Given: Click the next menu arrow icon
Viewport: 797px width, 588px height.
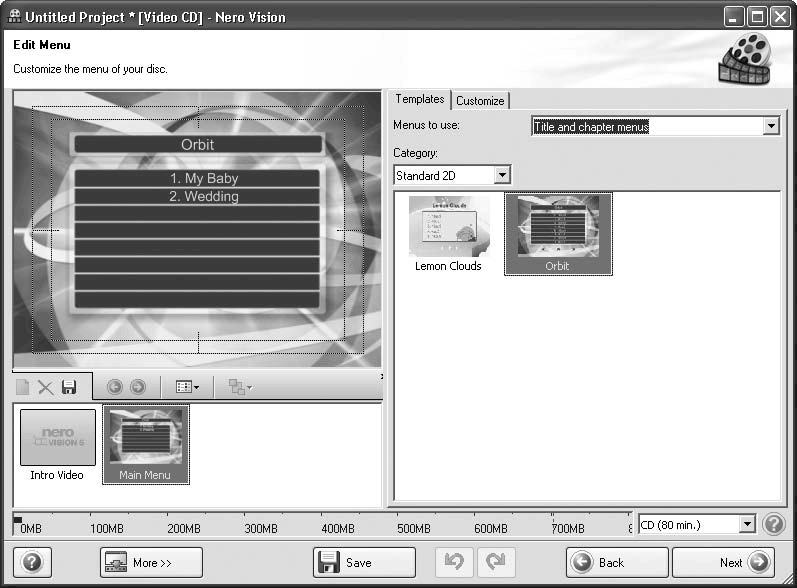Looking at the screenshot, I should (137, 387).
